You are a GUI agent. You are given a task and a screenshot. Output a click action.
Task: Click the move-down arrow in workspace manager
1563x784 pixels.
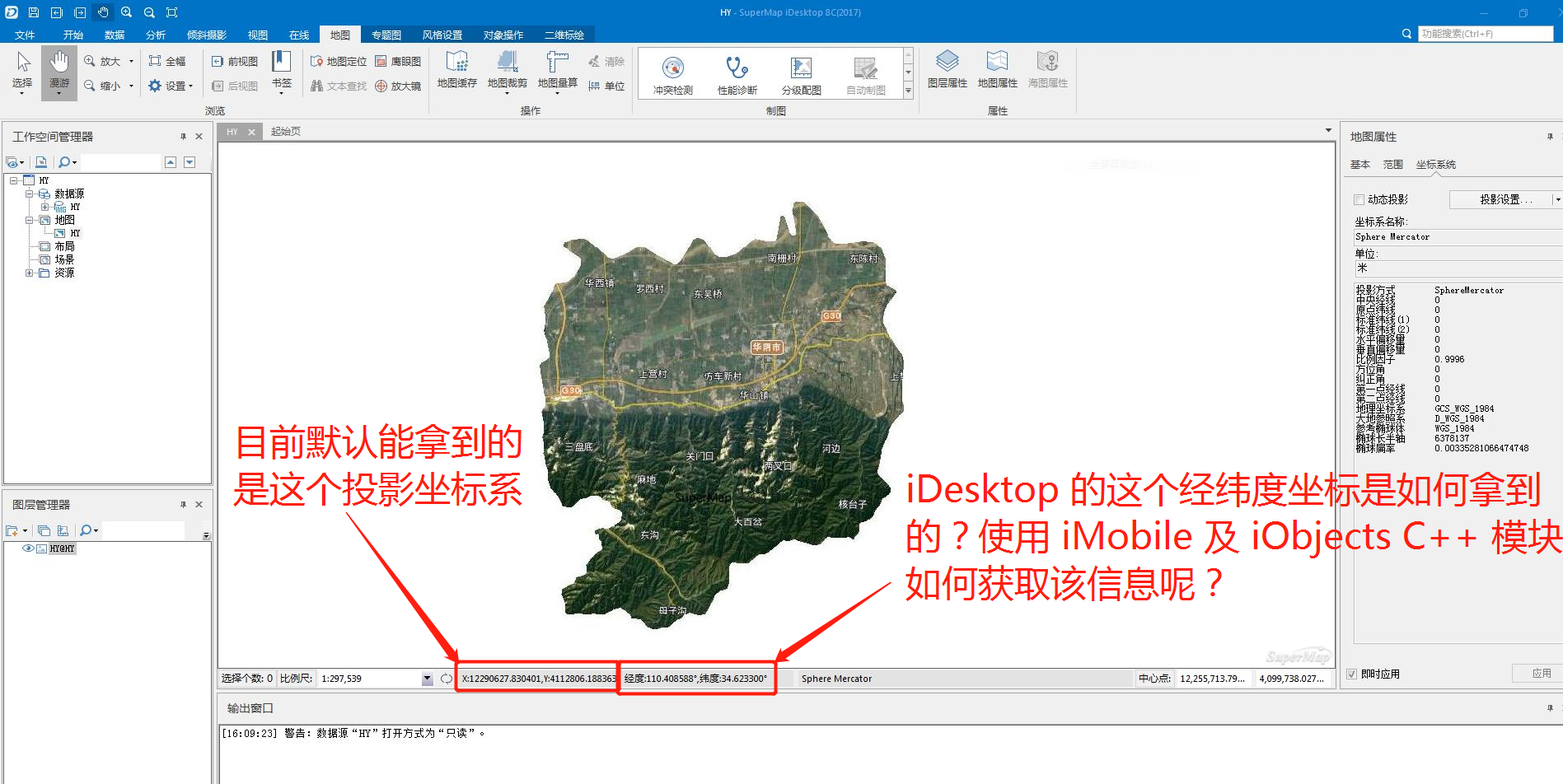click(190, 162)
